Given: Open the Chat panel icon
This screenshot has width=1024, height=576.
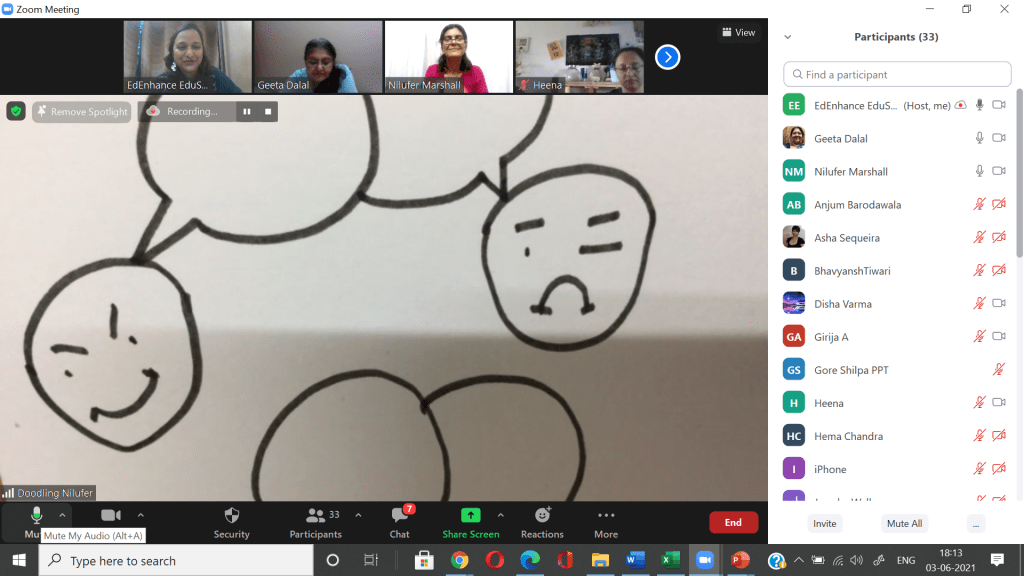Looking at the screenshot, I should (400, 516).
